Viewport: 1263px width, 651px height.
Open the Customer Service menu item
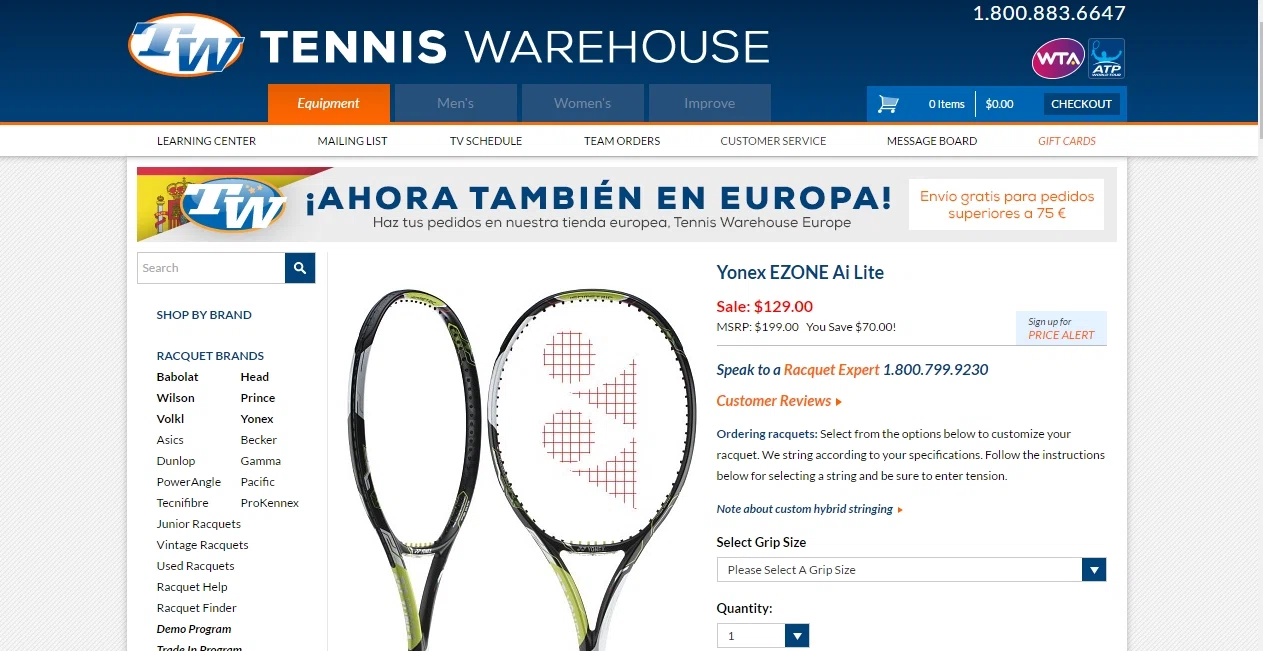pos(773,141)
